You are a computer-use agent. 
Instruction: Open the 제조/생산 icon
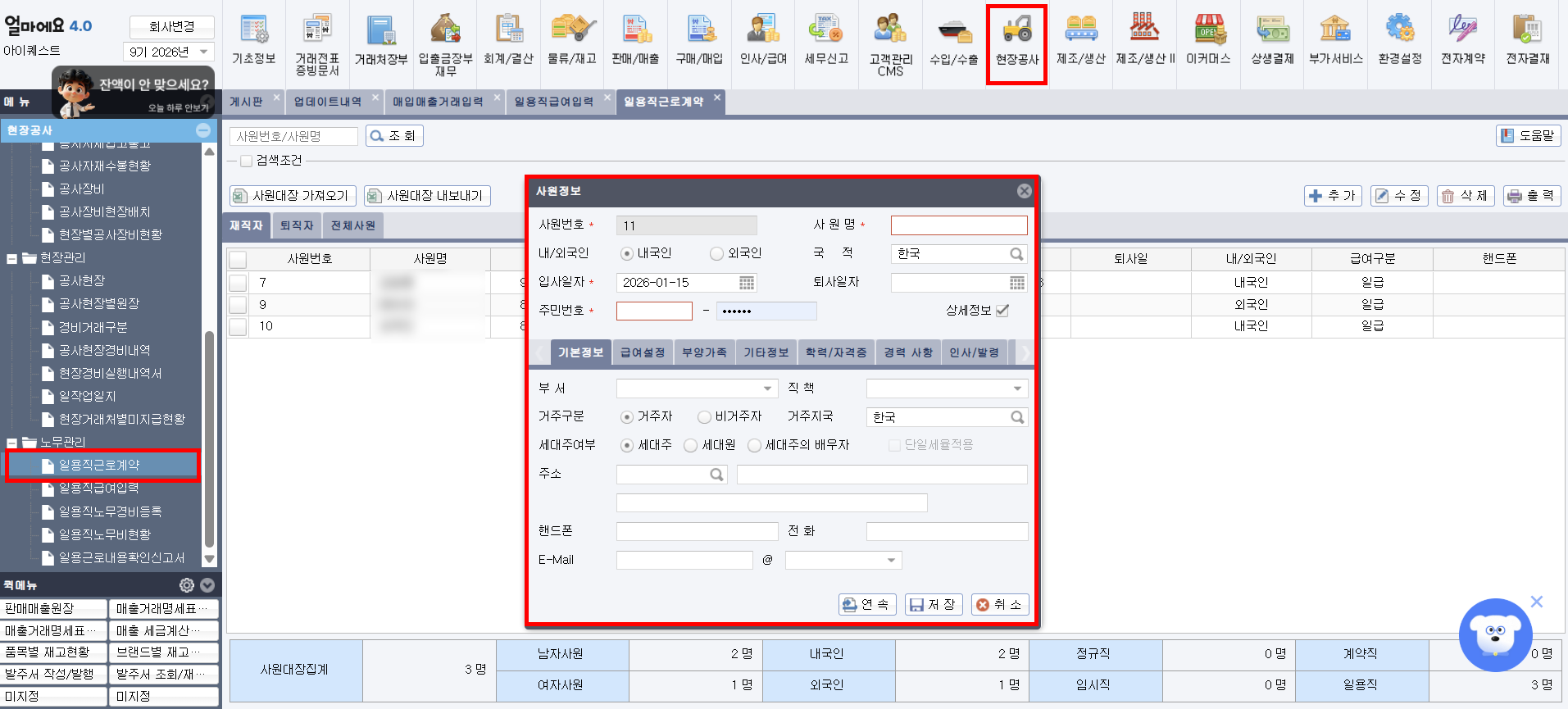click(1081, 39)
